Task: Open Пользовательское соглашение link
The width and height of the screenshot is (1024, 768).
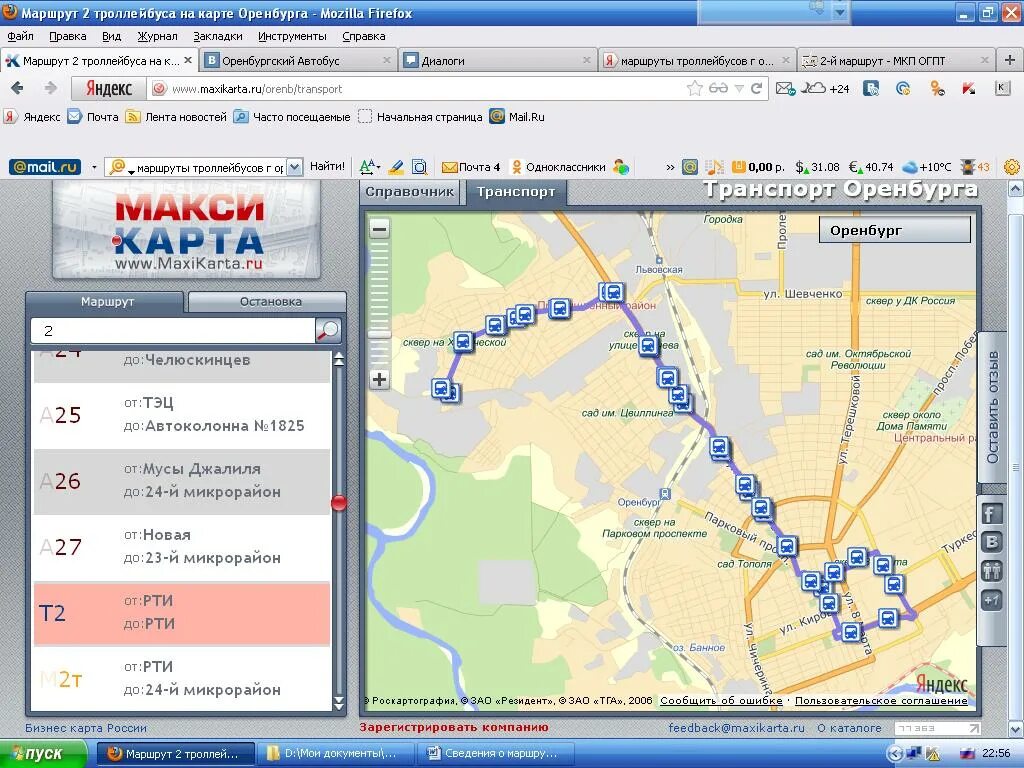Action: (881, 701)
